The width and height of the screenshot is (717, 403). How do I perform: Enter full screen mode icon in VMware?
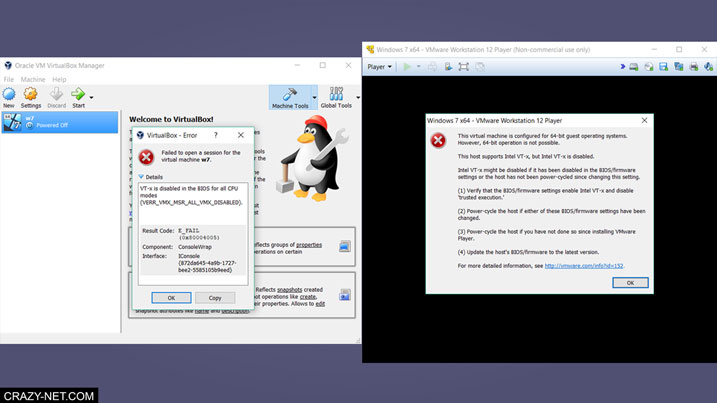pos(463,67)
